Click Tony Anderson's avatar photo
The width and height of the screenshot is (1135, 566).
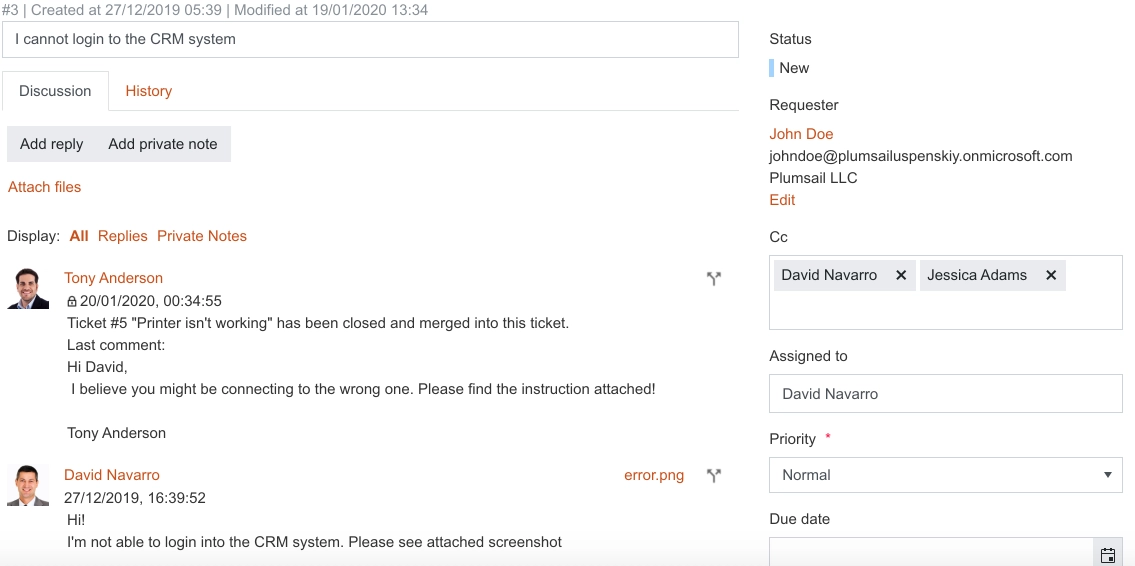[28, 289]
